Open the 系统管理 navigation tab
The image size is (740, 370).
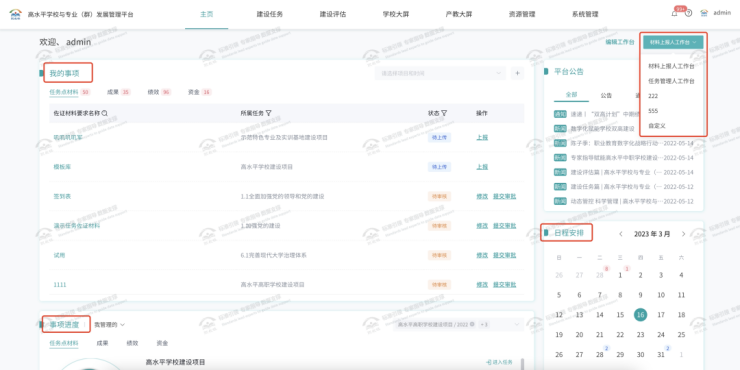click(585, 14)
